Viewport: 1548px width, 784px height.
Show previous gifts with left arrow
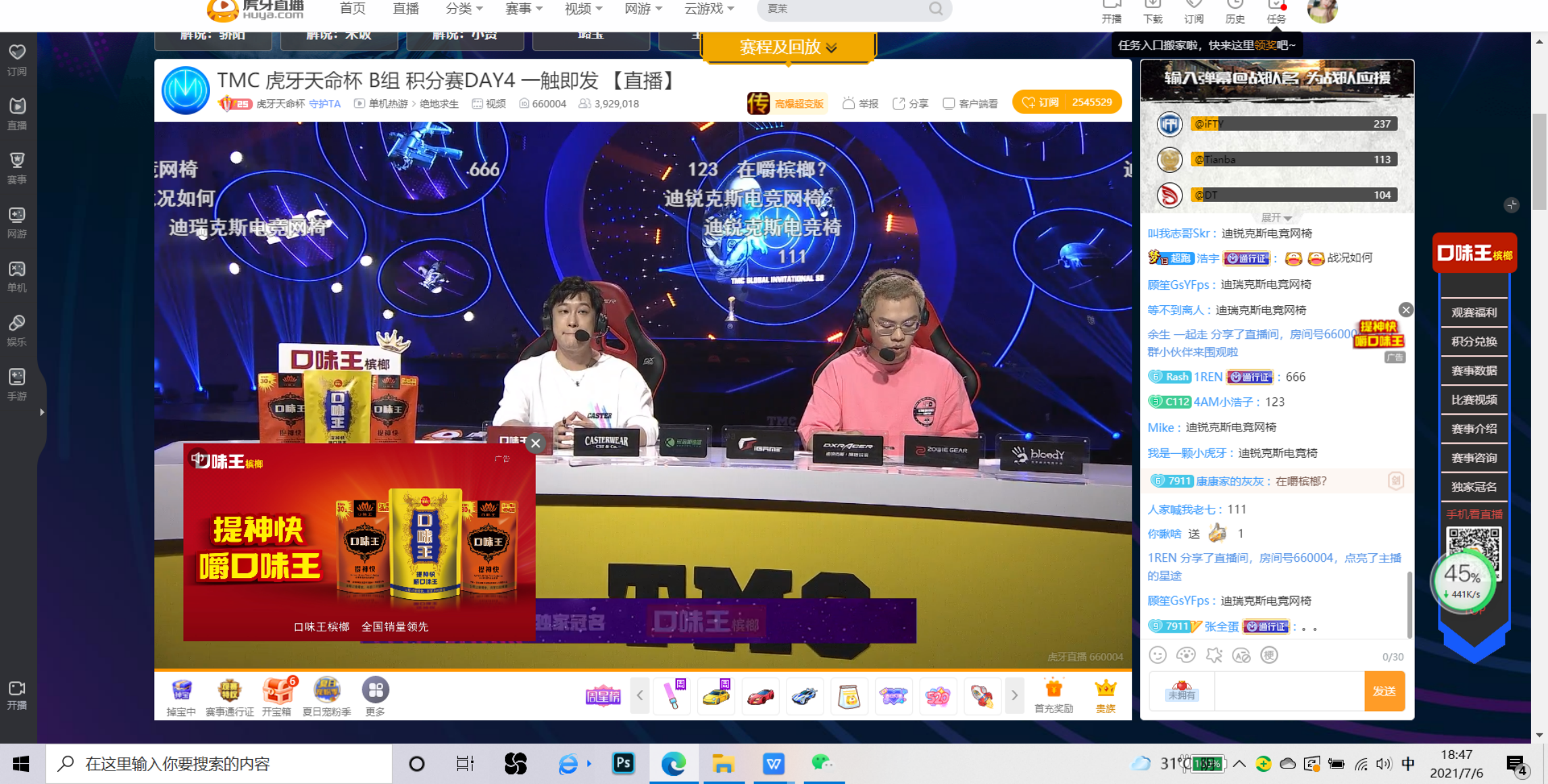640,695
